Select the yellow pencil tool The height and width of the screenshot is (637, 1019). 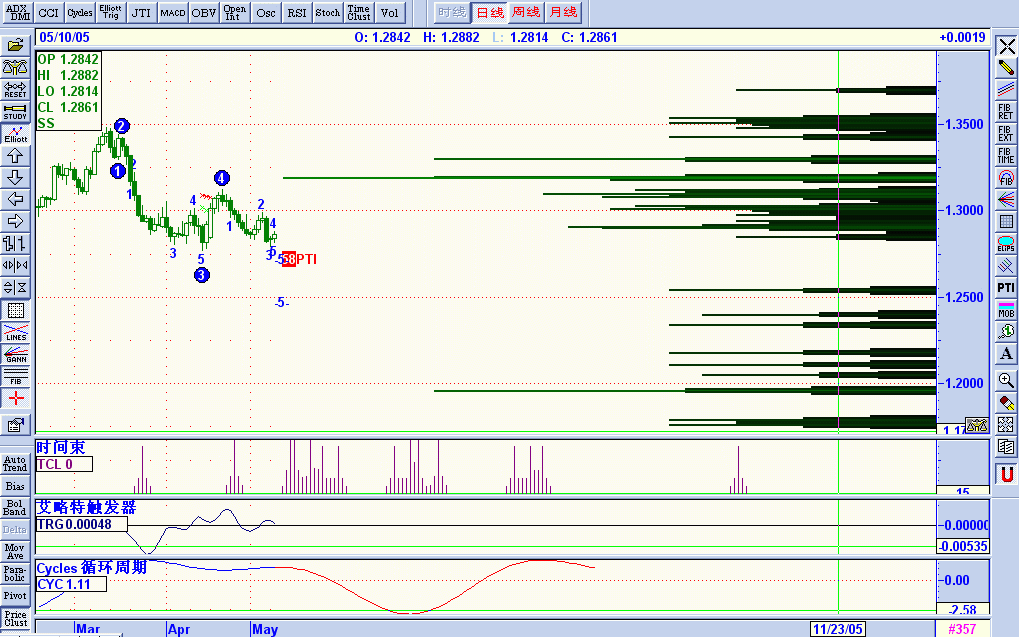(1006, 68)
